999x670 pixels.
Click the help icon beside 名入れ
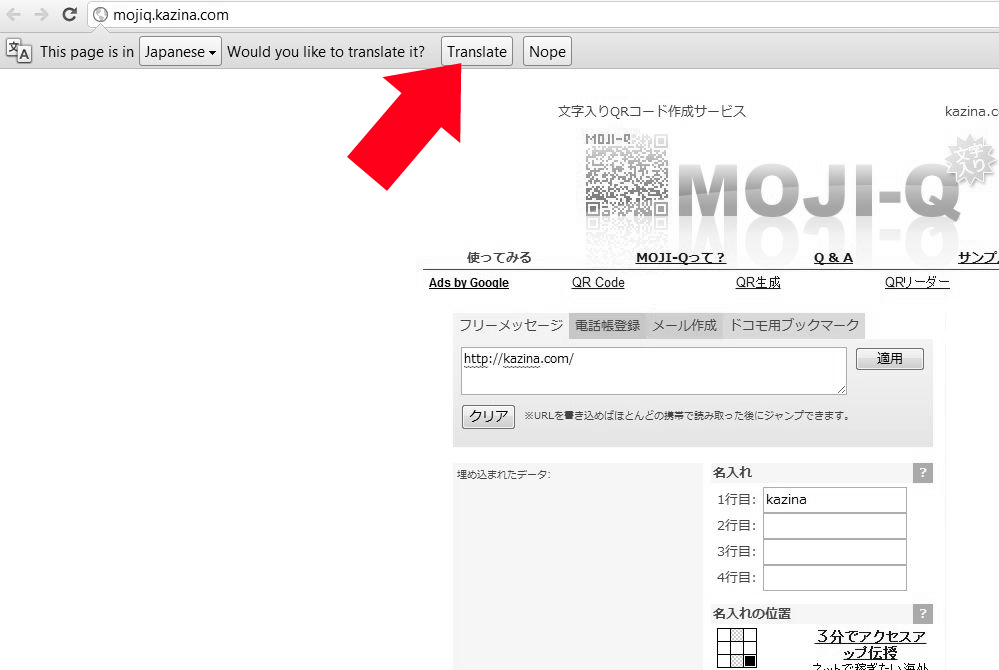click(x=922, y=473)
